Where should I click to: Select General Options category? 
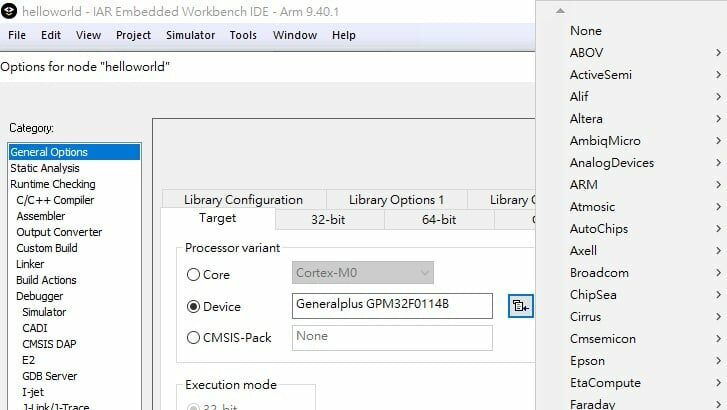point(74,152)
